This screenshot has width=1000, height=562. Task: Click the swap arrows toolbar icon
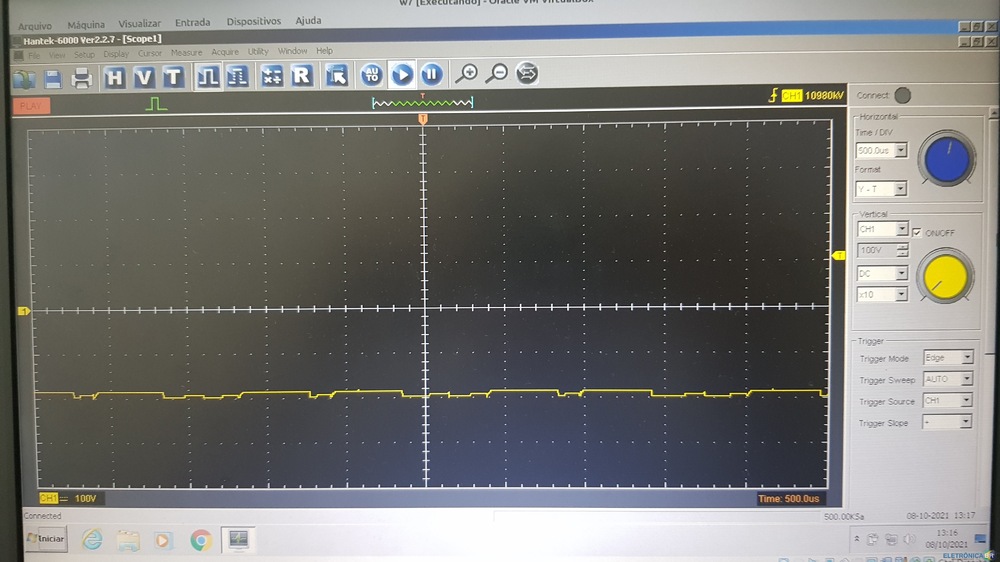point(527,73)
